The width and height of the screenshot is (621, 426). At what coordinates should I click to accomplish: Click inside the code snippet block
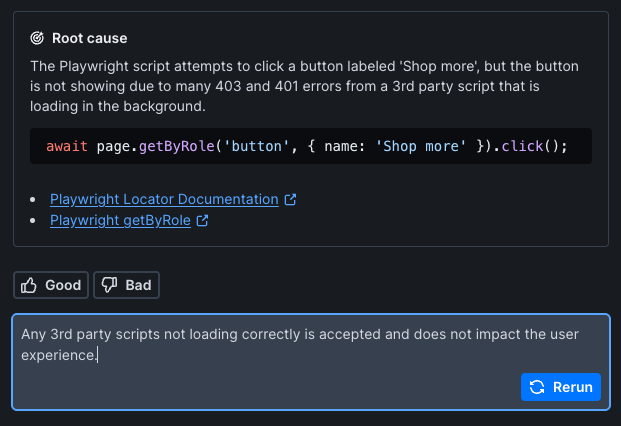580,146
